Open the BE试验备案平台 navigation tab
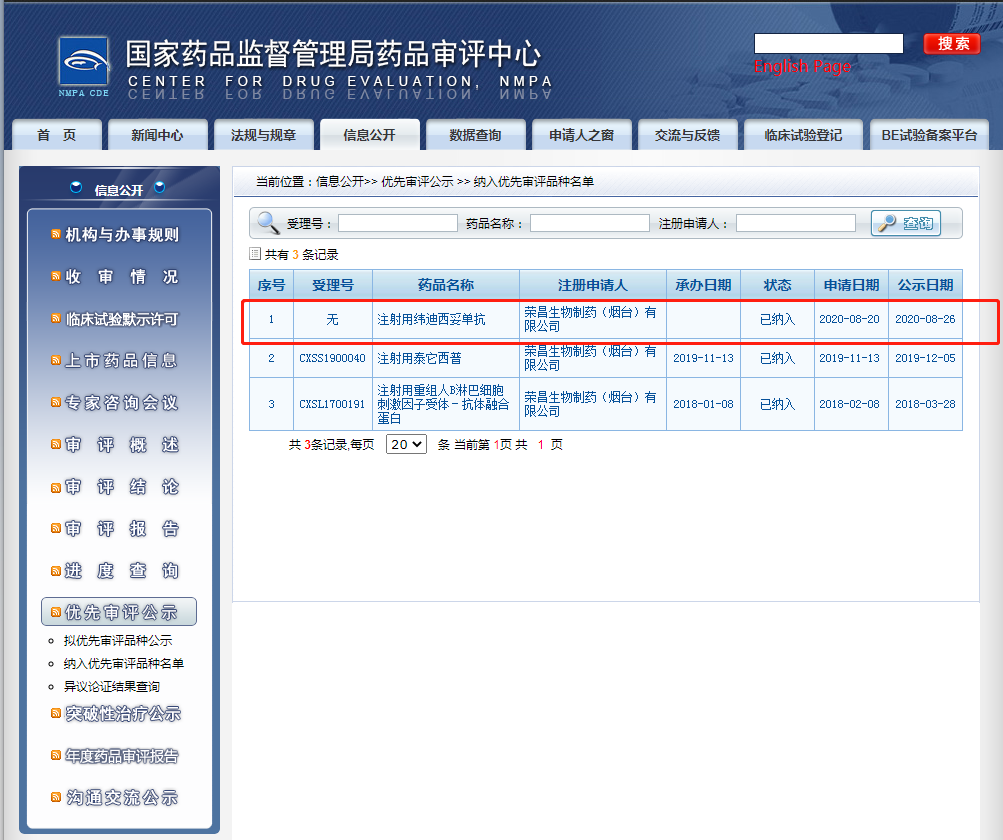 [x=929, y=135]
